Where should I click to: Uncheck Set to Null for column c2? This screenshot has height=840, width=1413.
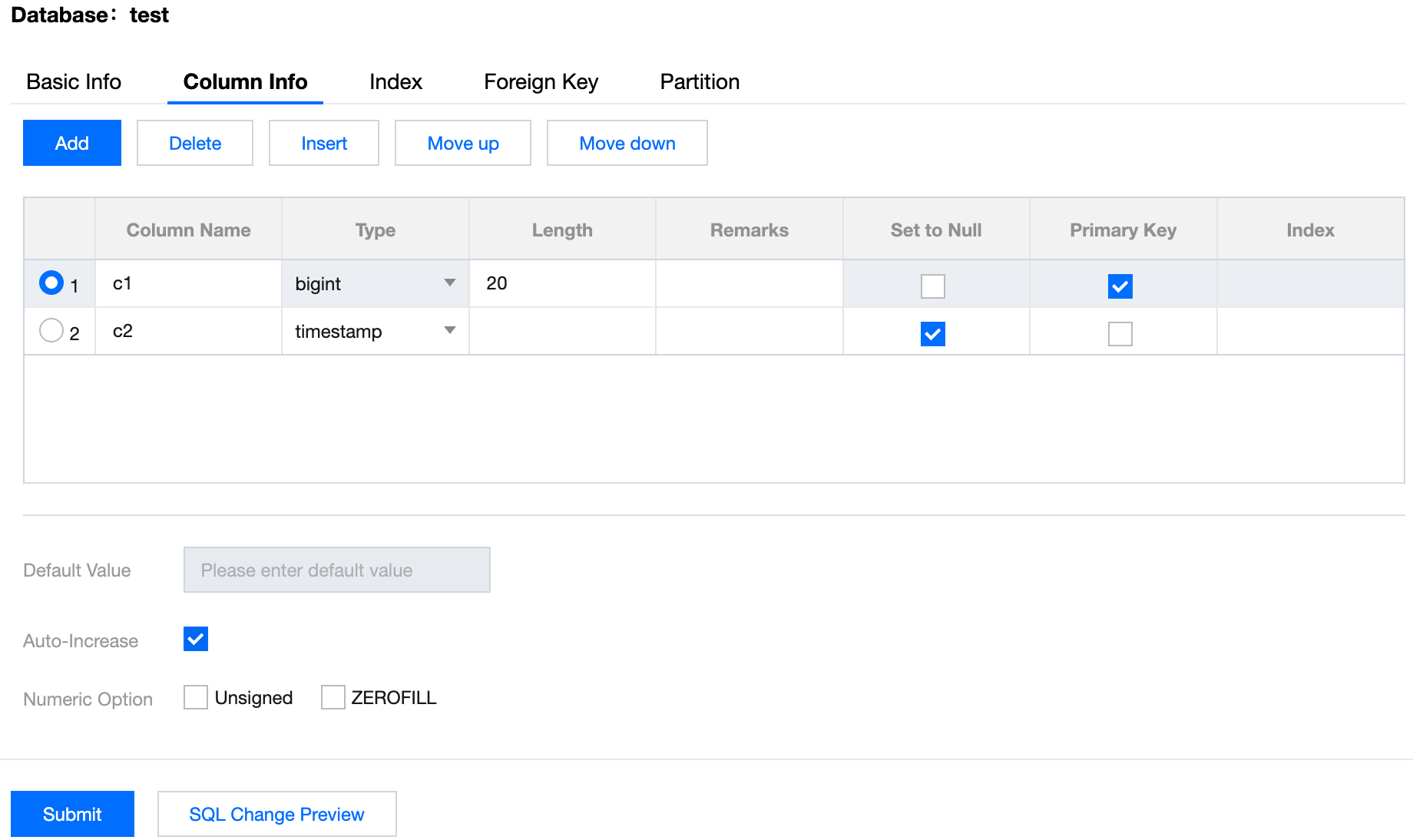point(932,334)
